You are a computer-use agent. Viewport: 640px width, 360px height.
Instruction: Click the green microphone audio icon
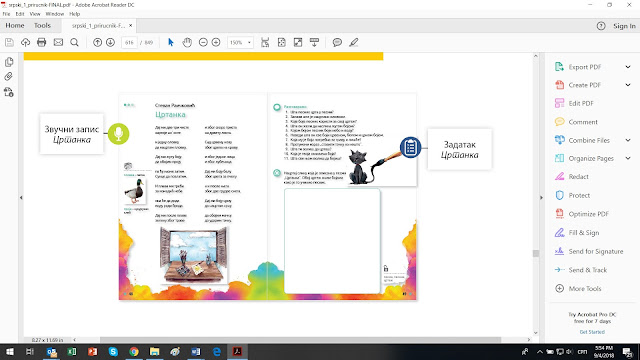point(118,133)
